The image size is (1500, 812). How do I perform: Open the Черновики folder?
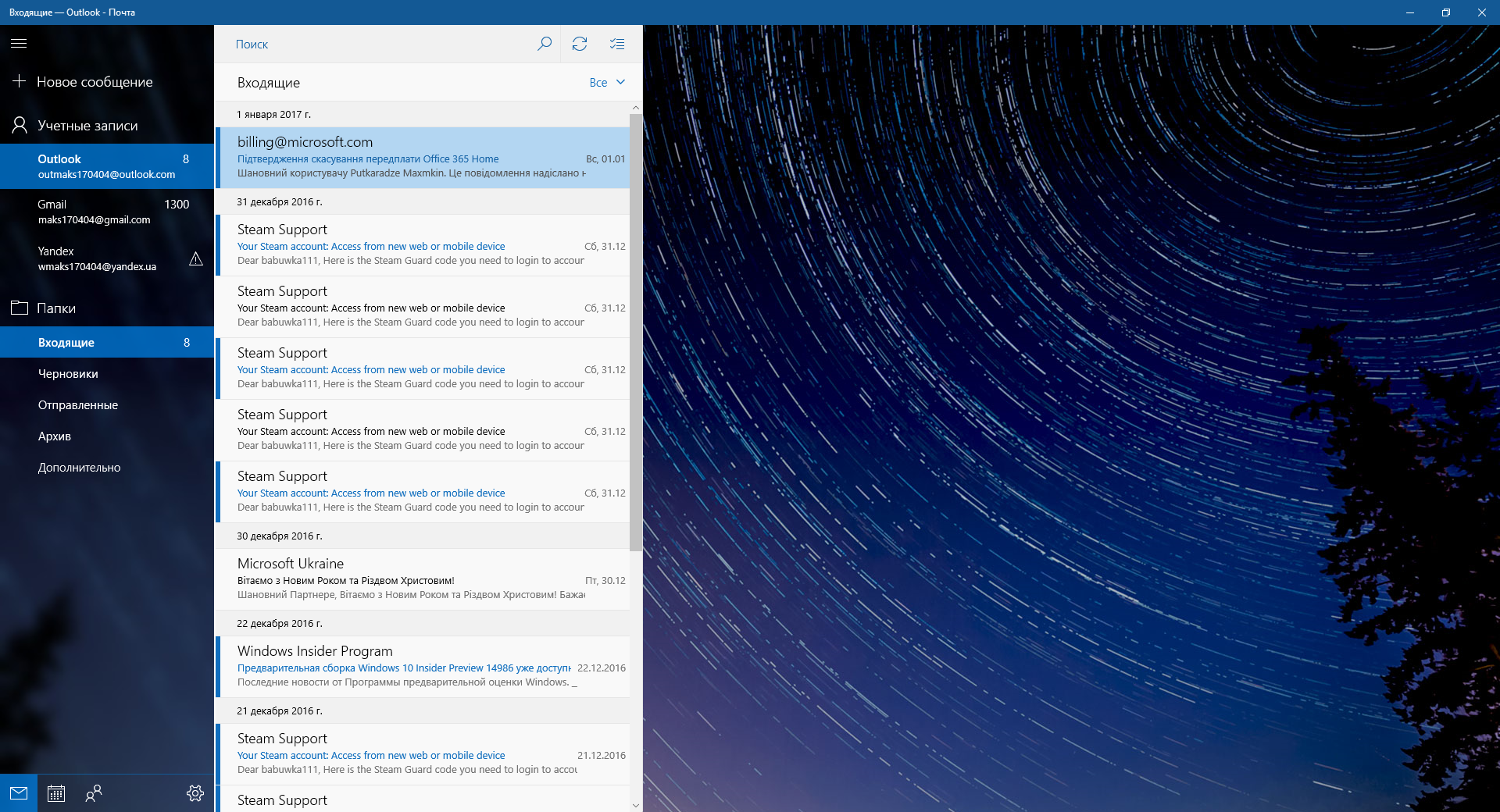[107, 373]
